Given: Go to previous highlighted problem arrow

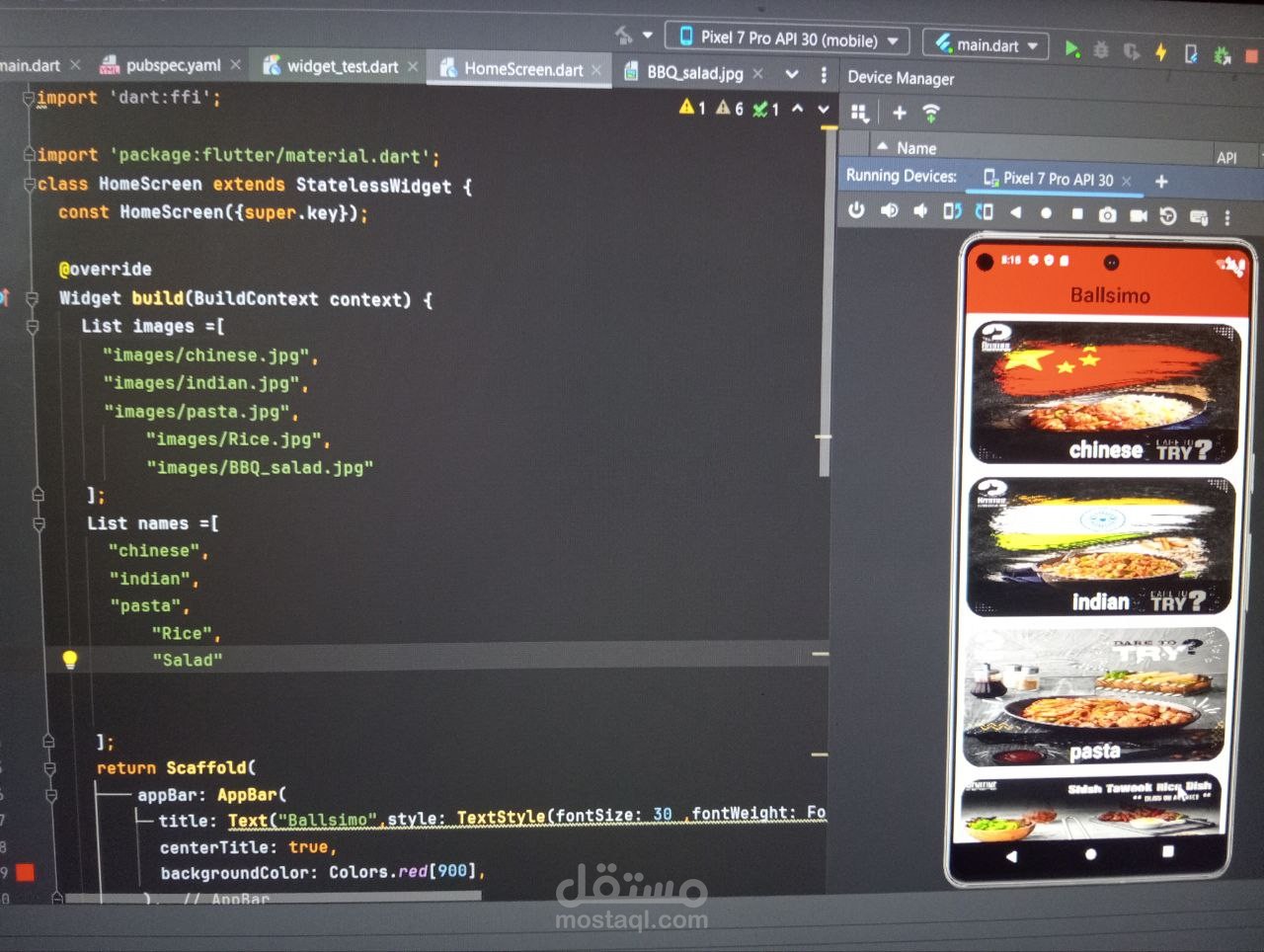Looking at the screenshot, I should coord(797,109).
